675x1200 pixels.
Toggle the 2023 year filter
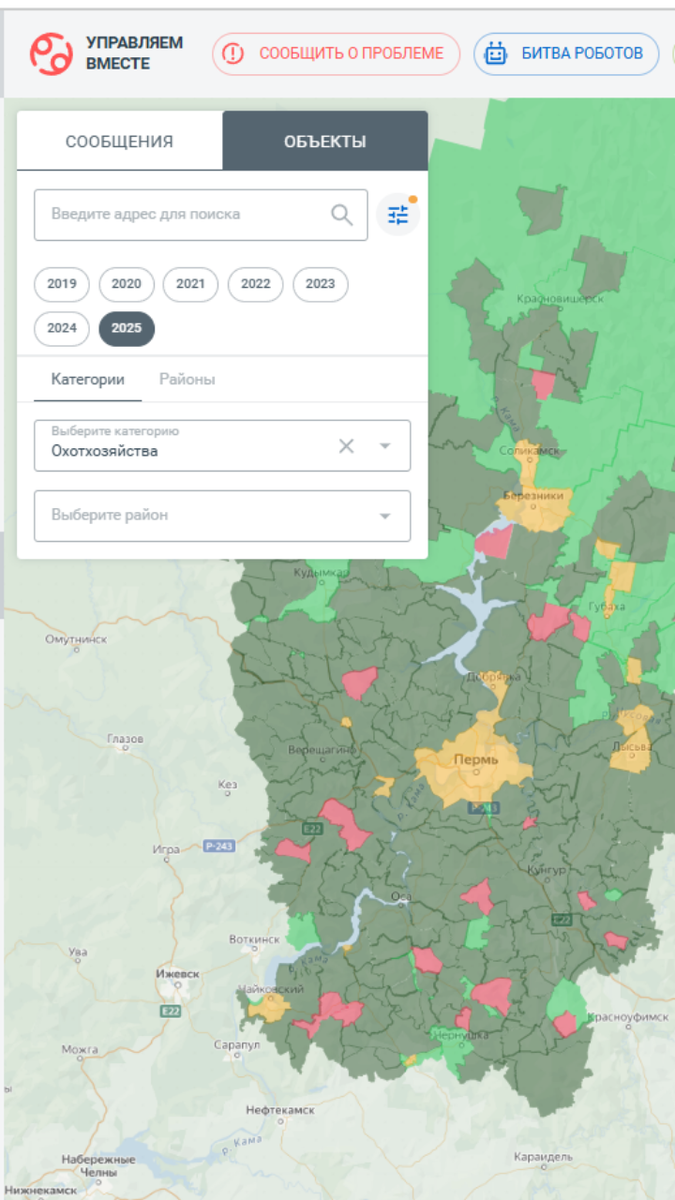(320, 284)
